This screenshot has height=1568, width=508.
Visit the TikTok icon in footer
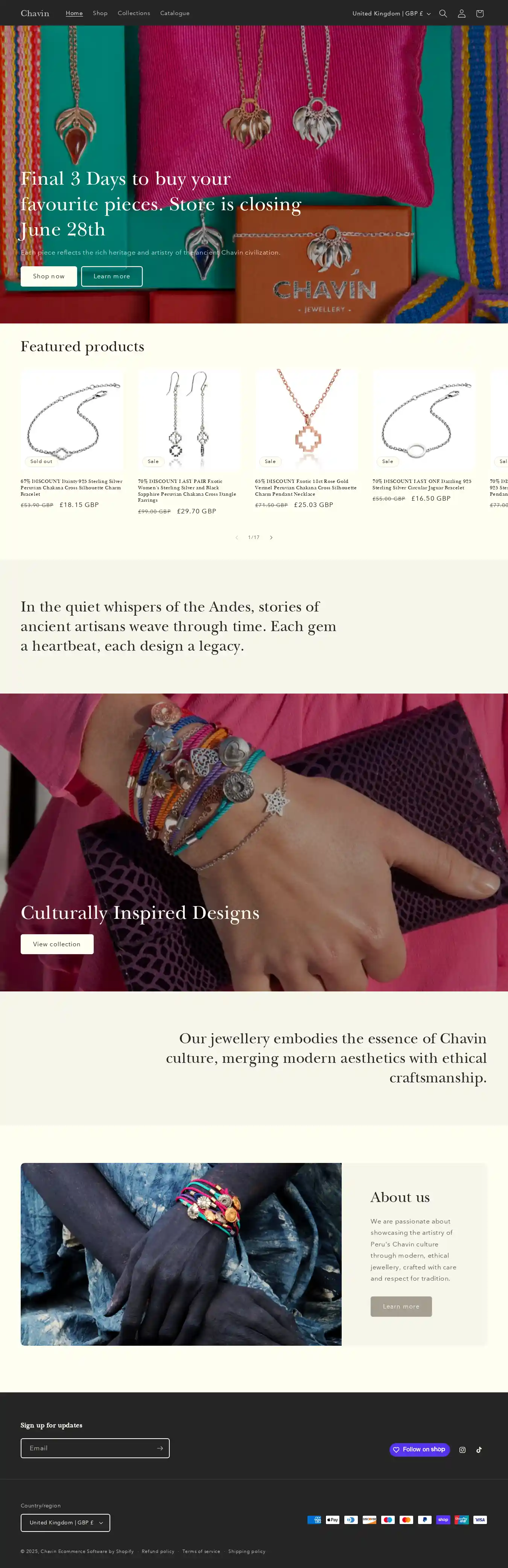[x=479, y=1450]
